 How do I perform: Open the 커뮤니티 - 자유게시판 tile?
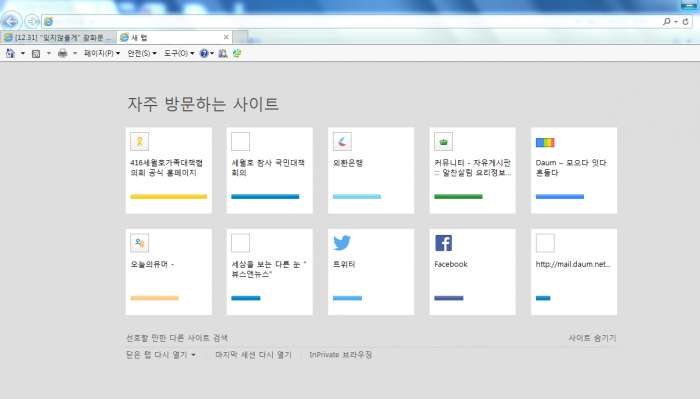[x=472, y=170]
